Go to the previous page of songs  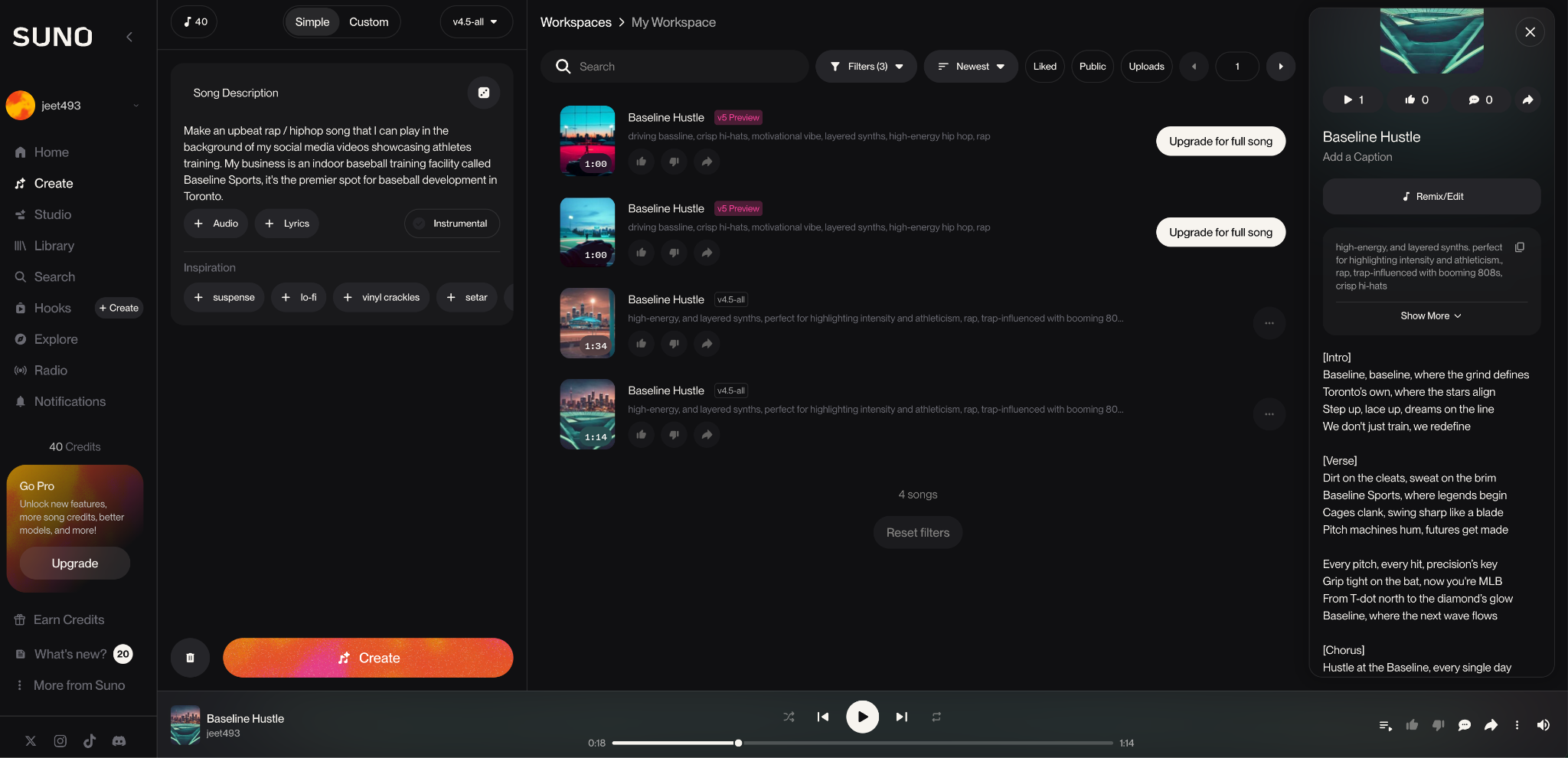[1194, 67]
